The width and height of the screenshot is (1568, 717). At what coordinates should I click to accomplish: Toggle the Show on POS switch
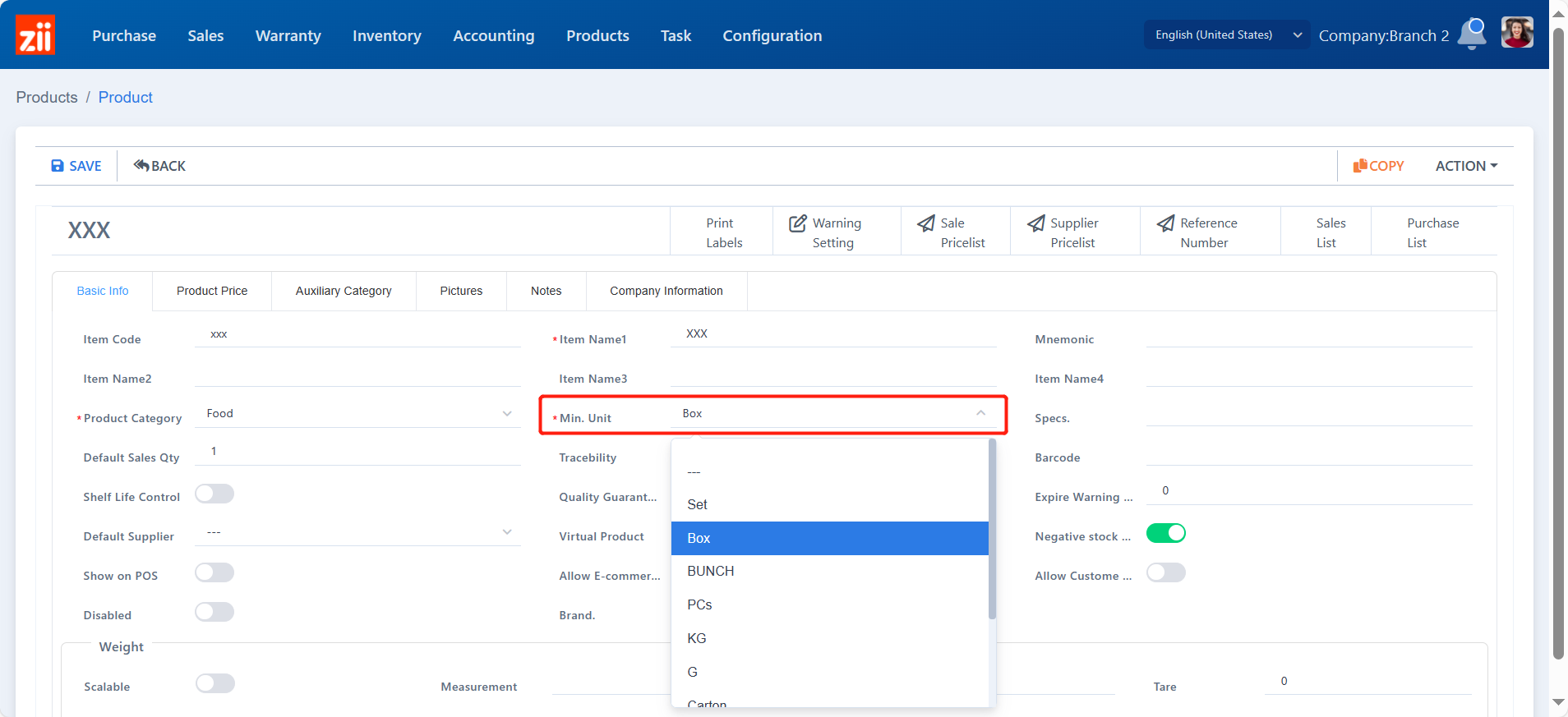tap(214, 572)
